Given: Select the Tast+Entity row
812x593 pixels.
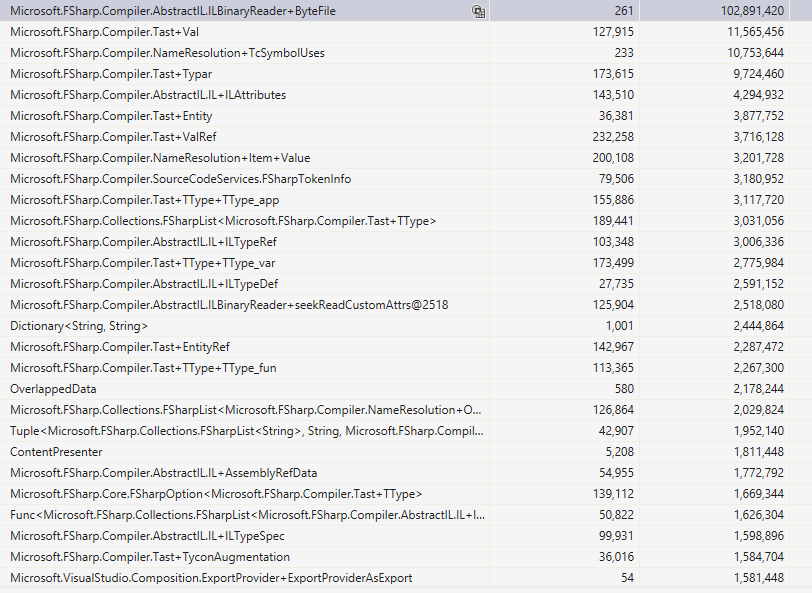Looking at the screenshot, I should click(406, 116).
